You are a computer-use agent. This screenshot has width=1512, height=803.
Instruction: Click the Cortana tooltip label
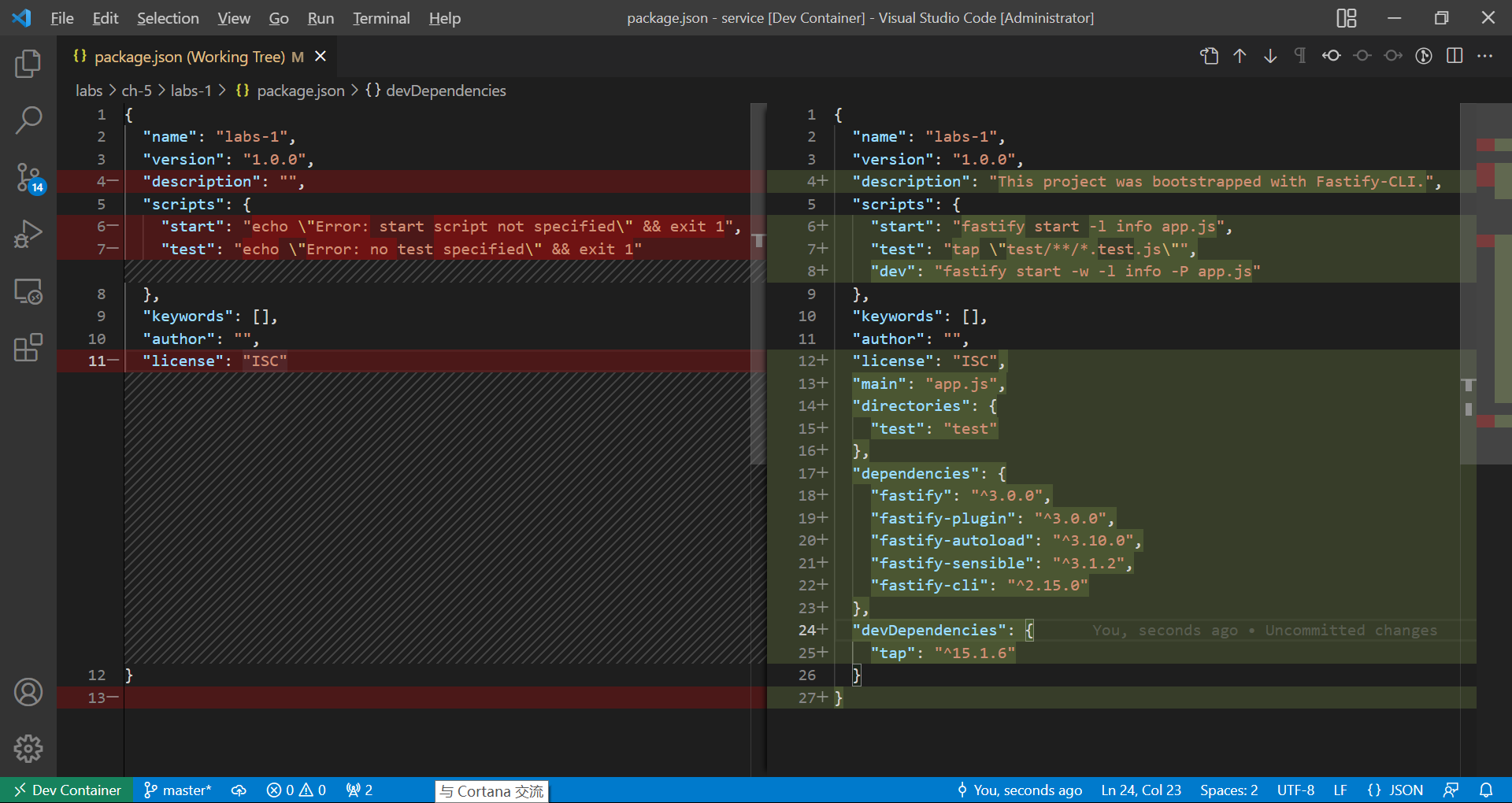tap(492, 791)
